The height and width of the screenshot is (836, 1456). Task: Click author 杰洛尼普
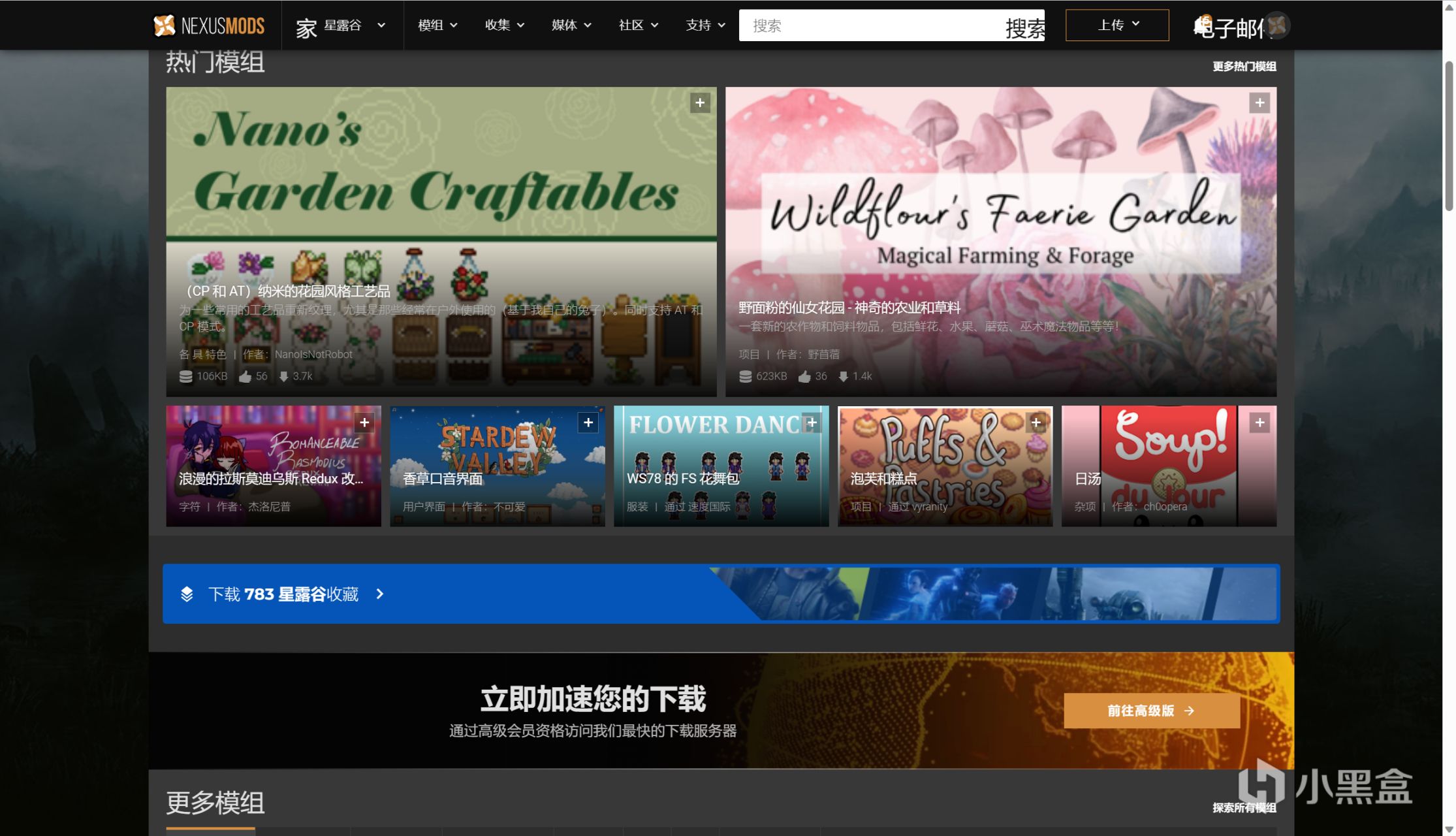click(x=269, y=506)
